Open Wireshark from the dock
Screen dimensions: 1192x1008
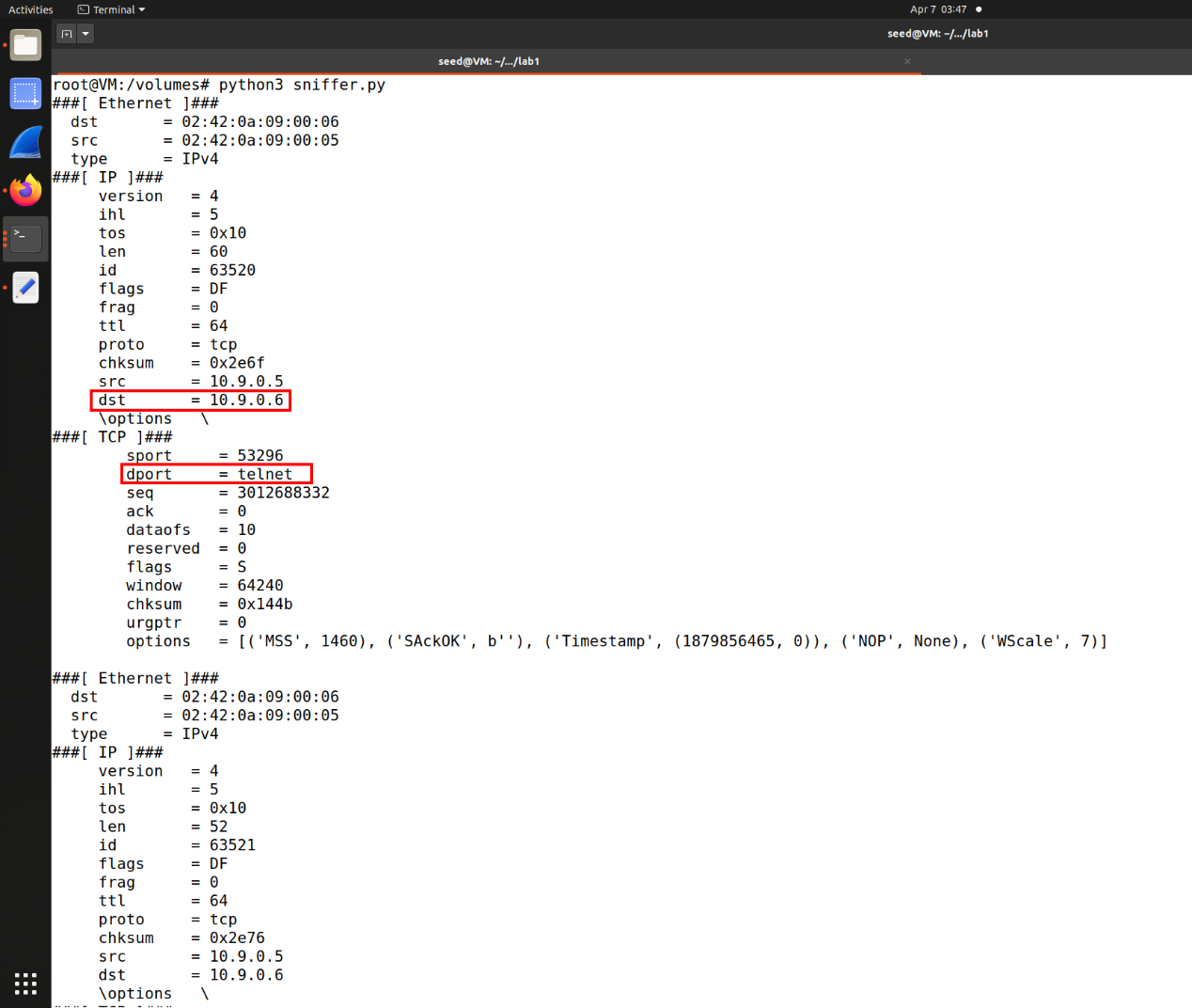pyautogui.click(x=25, y=143)
